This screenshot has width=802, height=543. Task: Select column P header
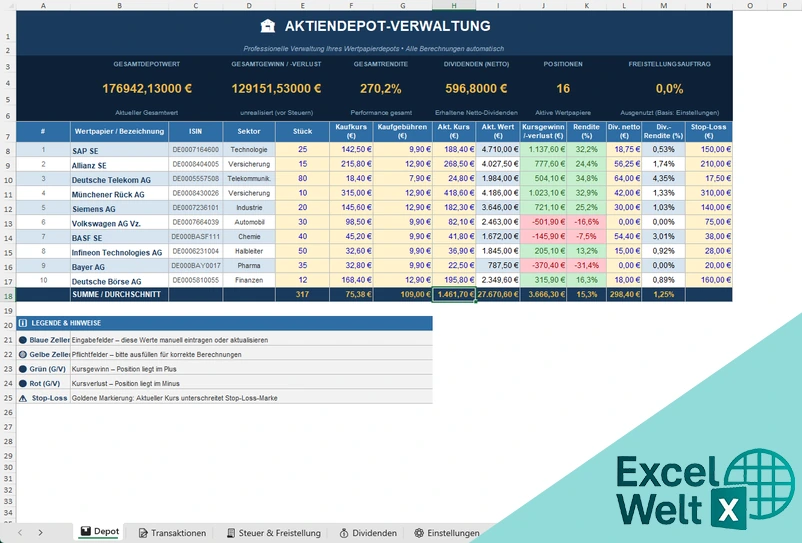tap(785, 5)
